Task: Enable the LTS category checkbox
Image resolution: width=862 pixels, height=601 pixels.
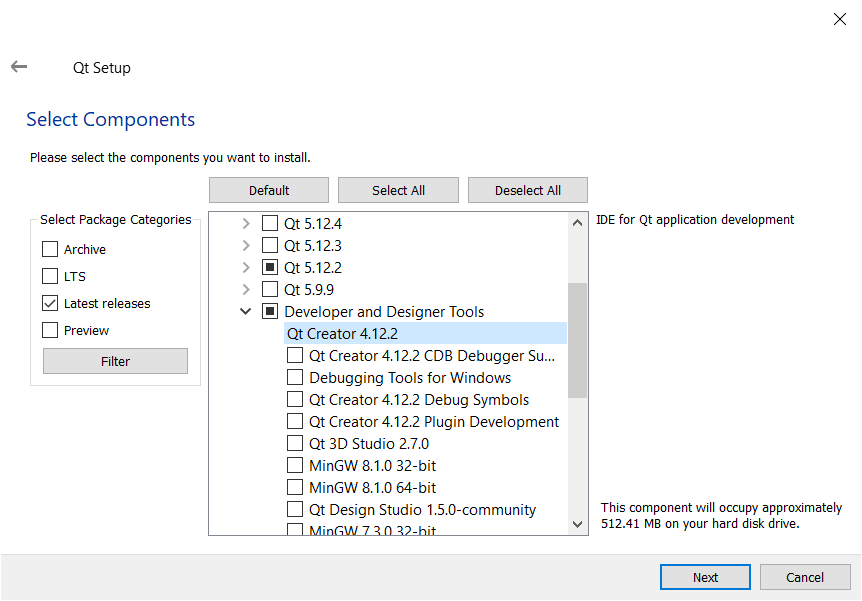Action: tap(50, 276)
